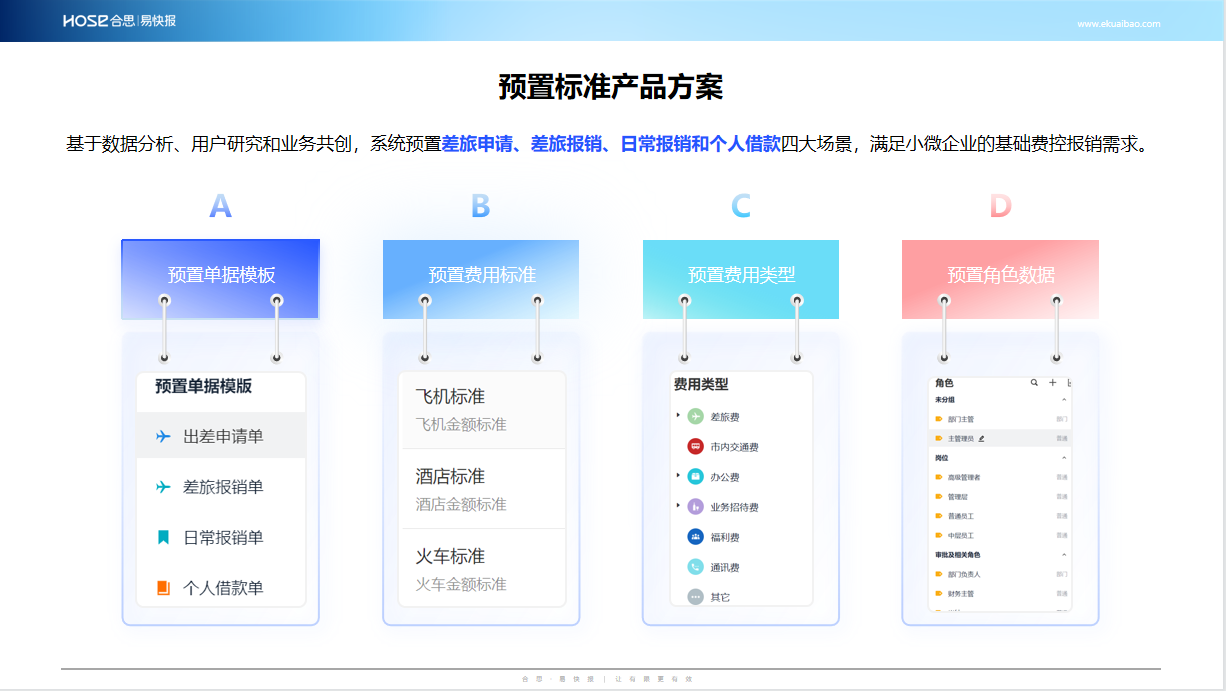Click the purple 业务招待费 icon
The width and height of the screenshot is (1226, 691).
tap(696, 507)
